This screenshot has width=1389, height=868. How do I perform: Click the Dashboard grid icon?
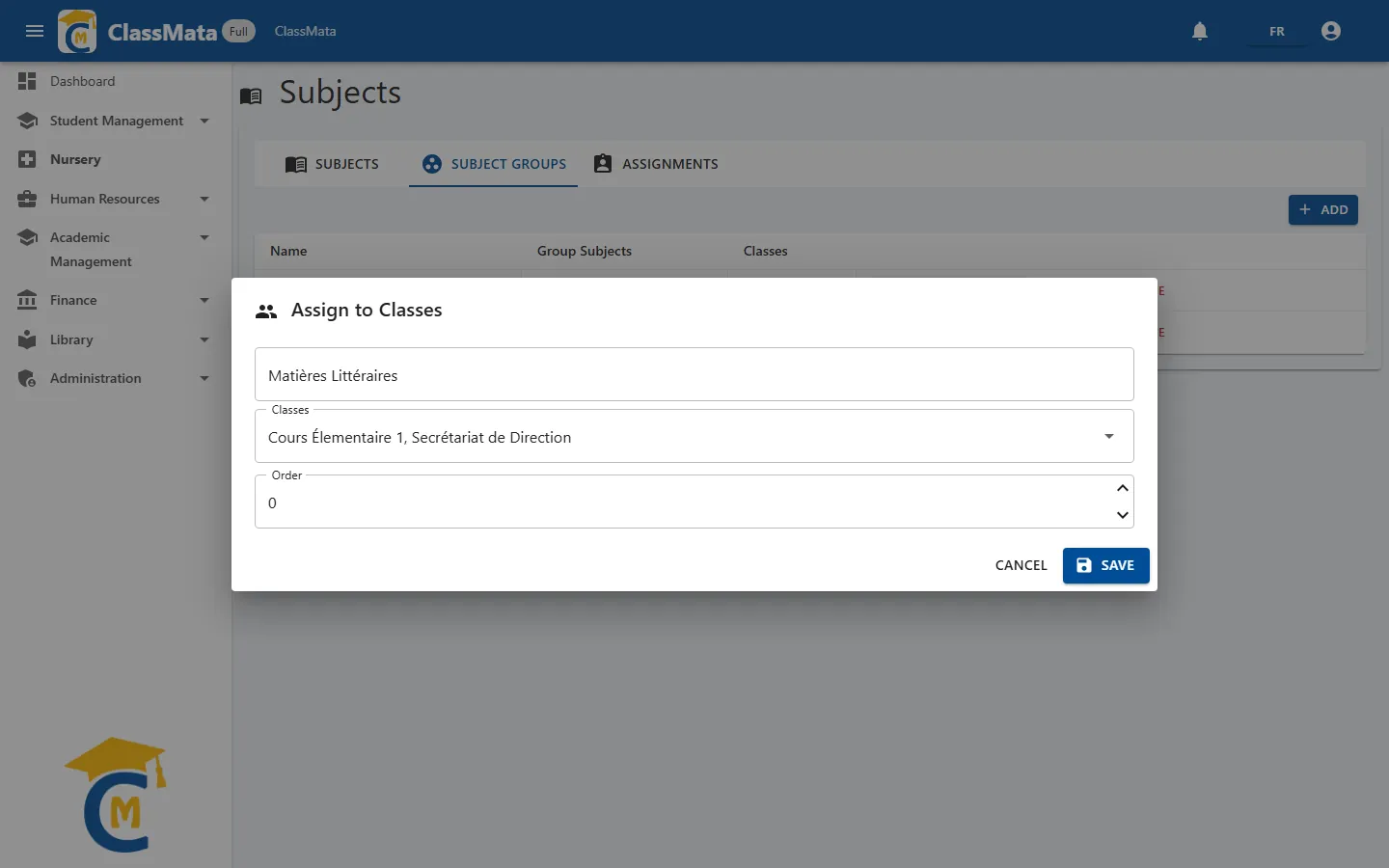click(27, 81)
